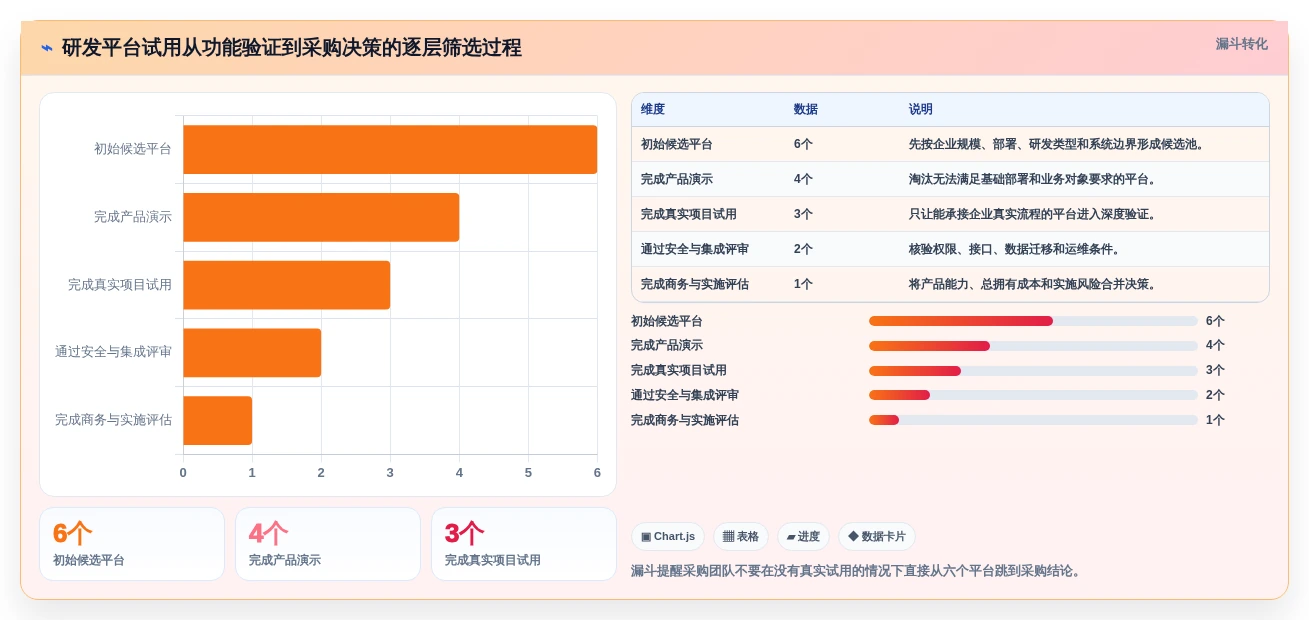Select the 进度 tag chip

tap(803, 536)
